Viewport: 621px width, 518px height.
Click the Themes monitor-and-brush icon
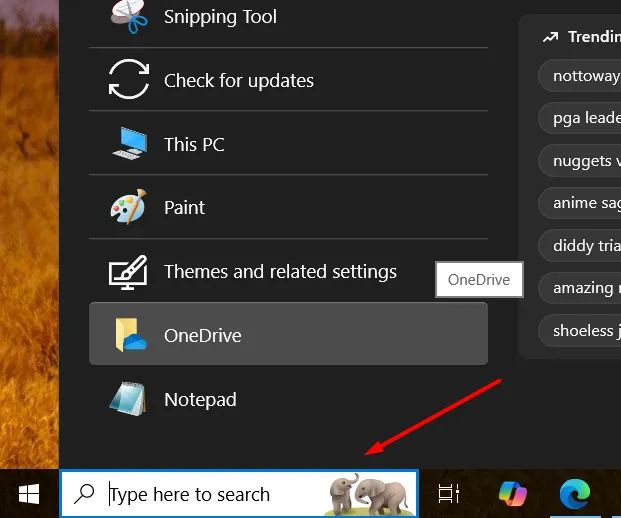[128, 272]
